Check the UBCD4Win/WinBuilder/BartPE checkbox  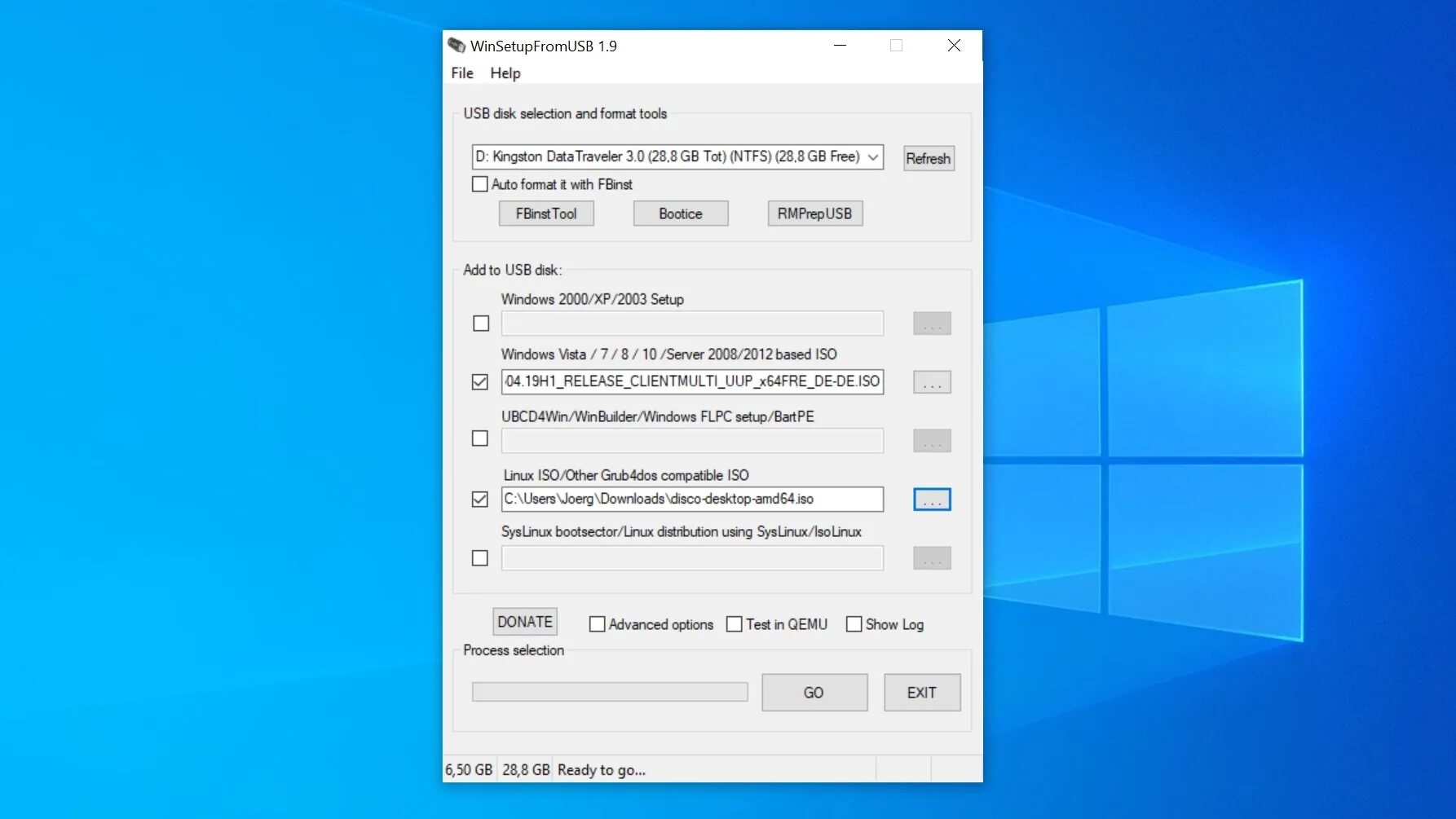point(480,438)
